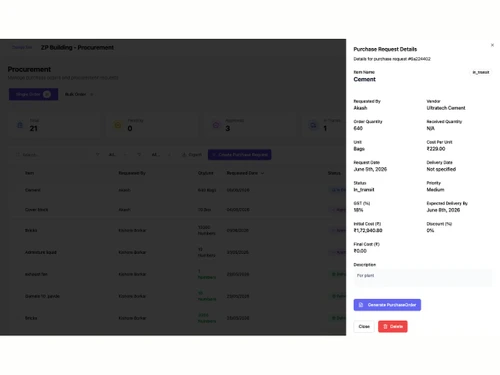Click the Item column header
This screenshot has width=500, height=375.
tap(29, 173)
